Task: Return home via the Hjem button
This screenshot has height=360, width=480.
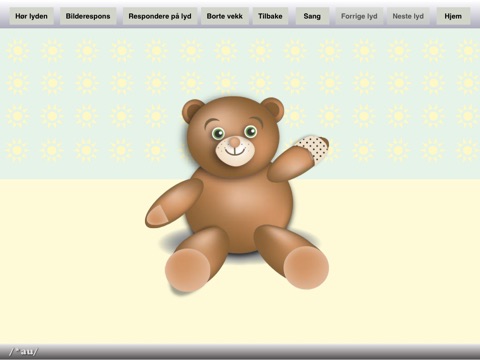Action: (x=453, y=16)
